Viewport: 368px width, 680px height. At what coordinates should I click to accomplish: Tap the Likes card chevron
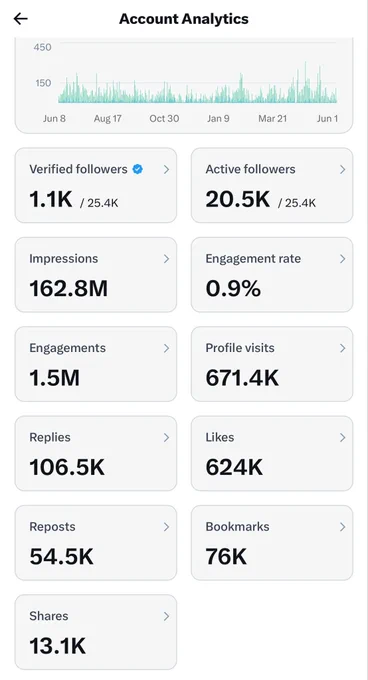[x=343, y=438]
